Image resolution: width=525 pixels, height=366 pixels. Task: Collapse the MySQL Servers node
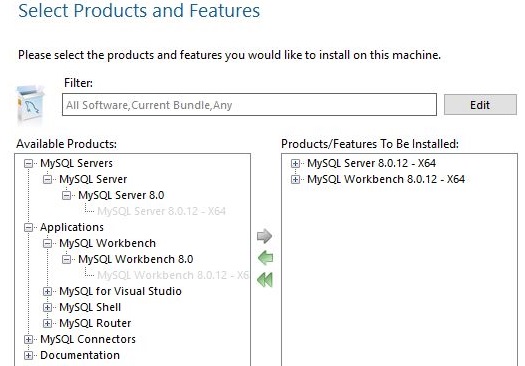(28, 163)
